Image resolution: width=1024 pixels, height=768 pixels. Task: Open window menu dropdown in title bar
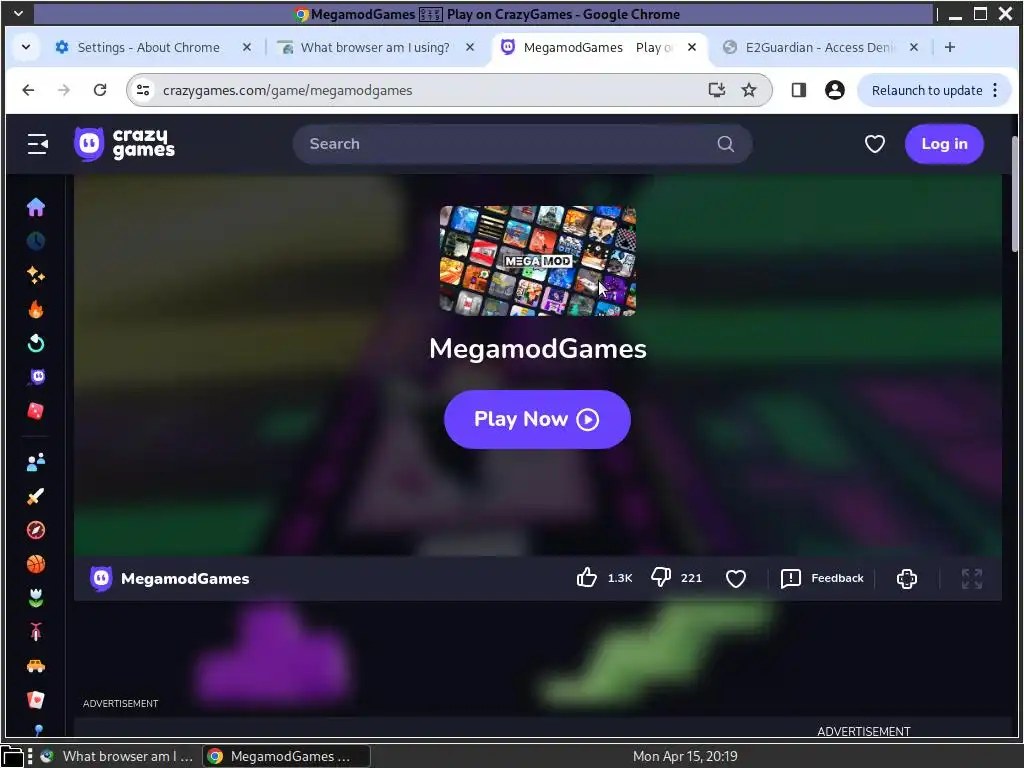point(18,13)
